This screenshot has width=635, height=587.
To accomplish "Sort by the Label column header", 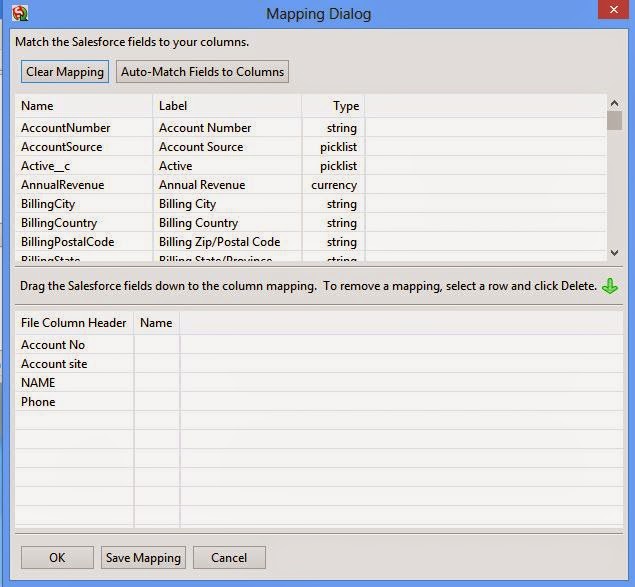I will coord(227,106).
